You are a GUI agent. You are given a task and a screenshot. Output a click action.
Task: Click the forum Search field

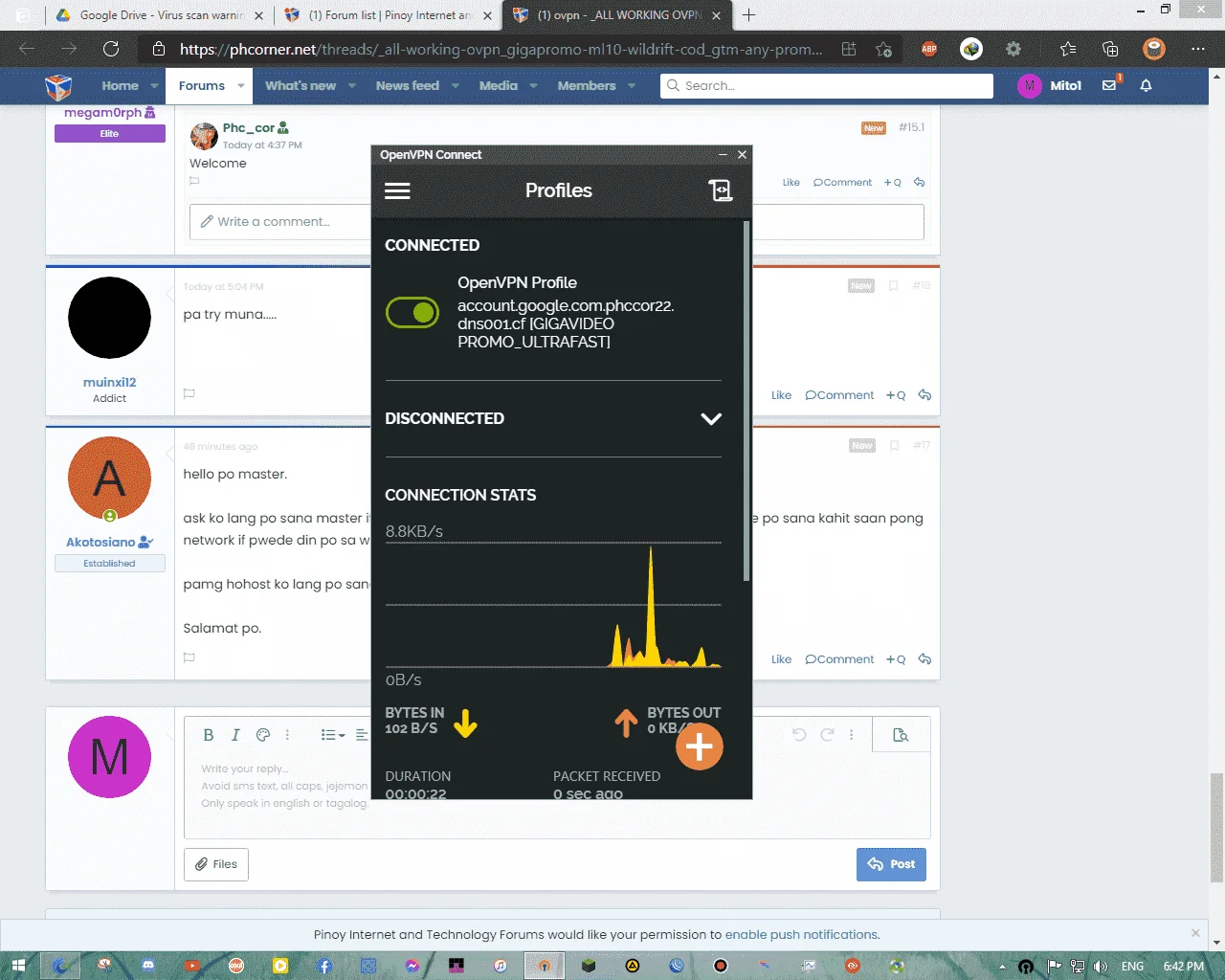(827, 85)
